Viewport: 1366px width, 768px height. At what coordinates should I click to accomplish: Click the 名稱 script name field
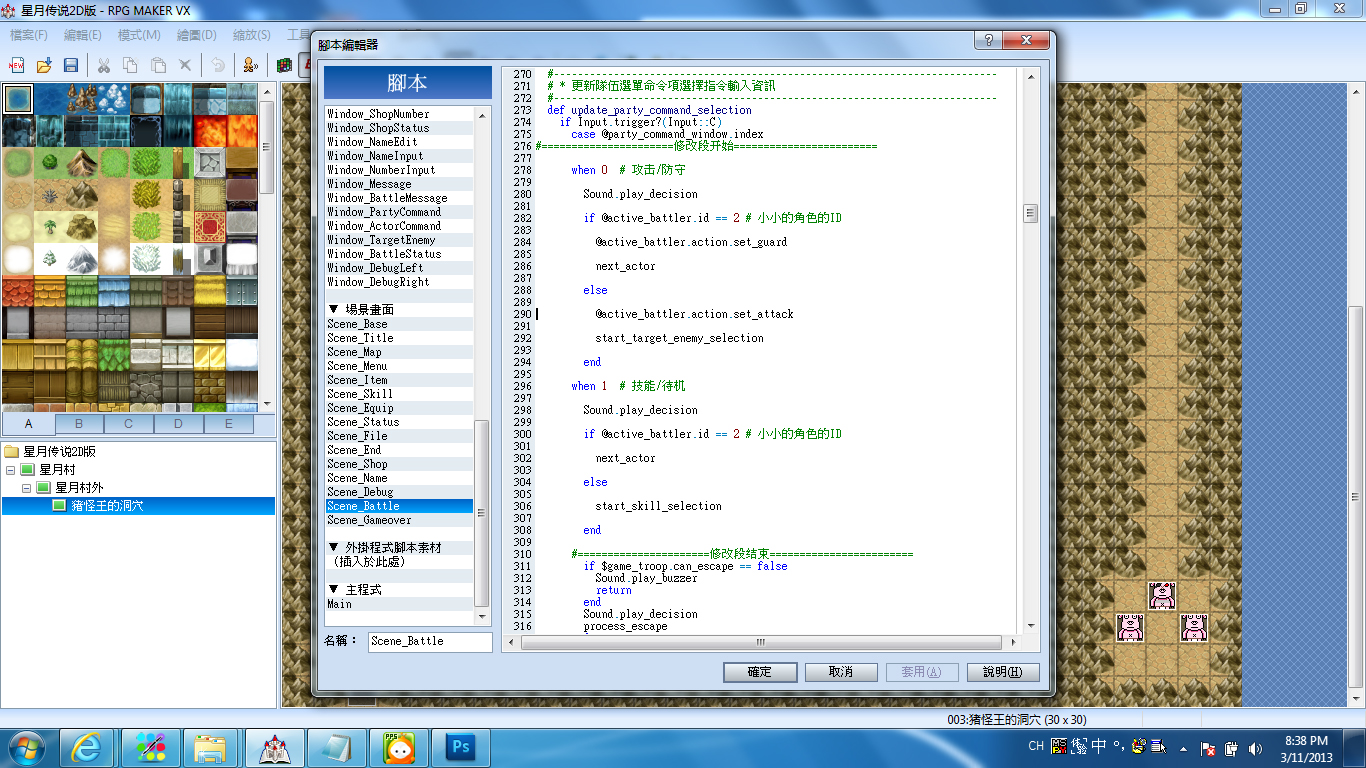430,641
